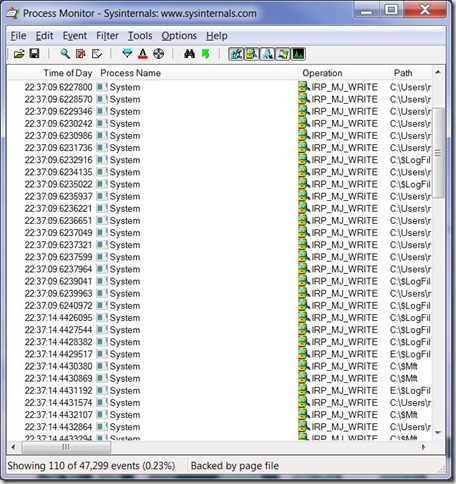Click IRP_MJ_WRITE in 22:37:14.4430869 row

point(344,378)
